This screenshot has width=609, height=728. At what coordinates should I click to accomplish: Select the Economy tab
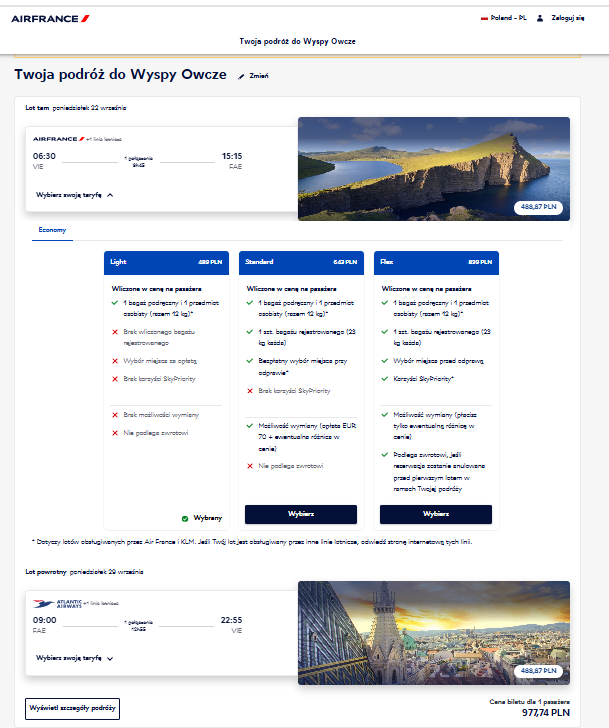click(x=52, y=230)
